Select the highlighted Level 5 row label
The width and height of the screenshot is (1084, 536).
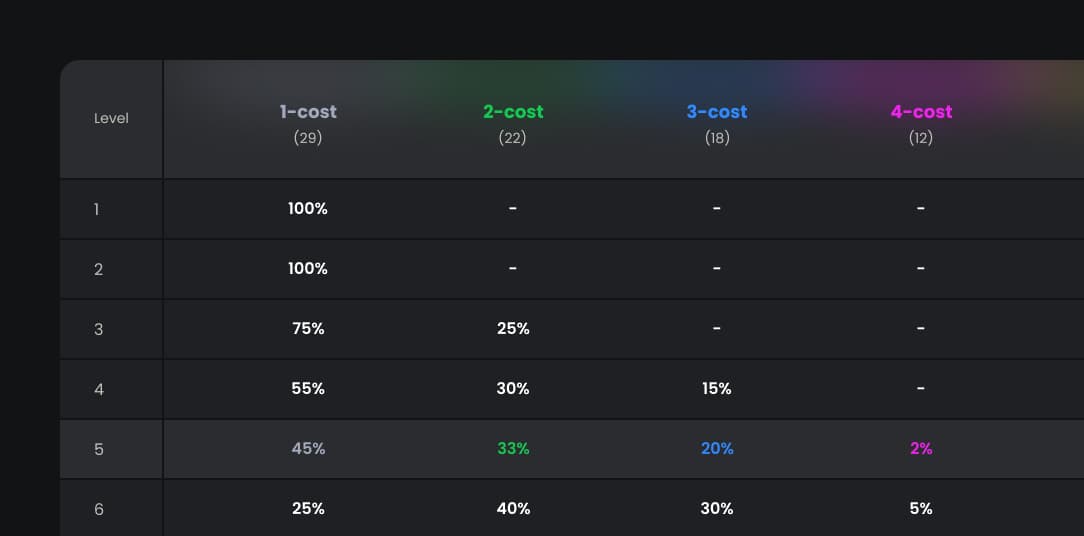pyautogui.click(x=98, y=450)
